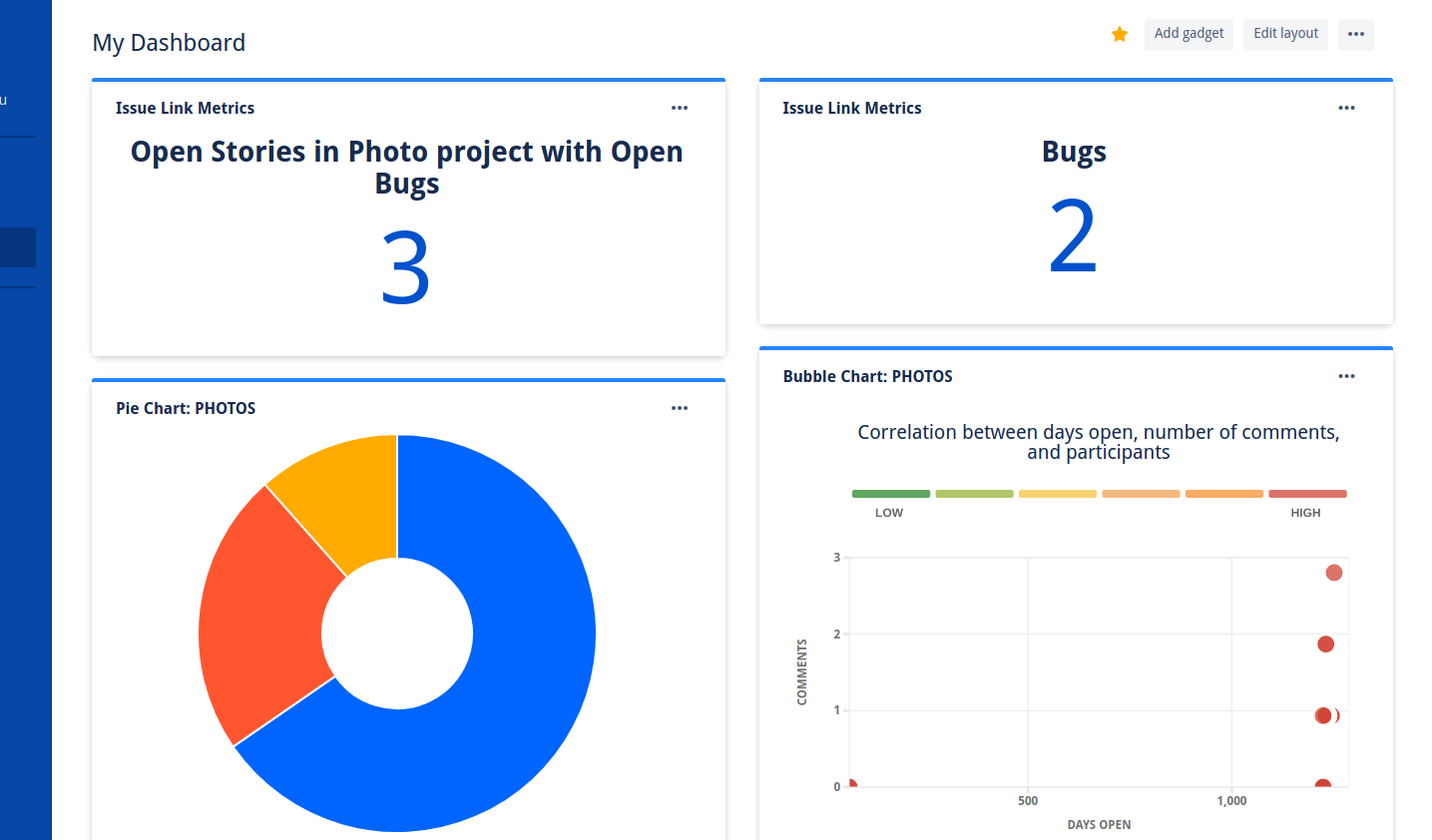This screenshot has width=1432, height=840.
Task: Click the Add gadget button
Action: (x=1189, y=33)
